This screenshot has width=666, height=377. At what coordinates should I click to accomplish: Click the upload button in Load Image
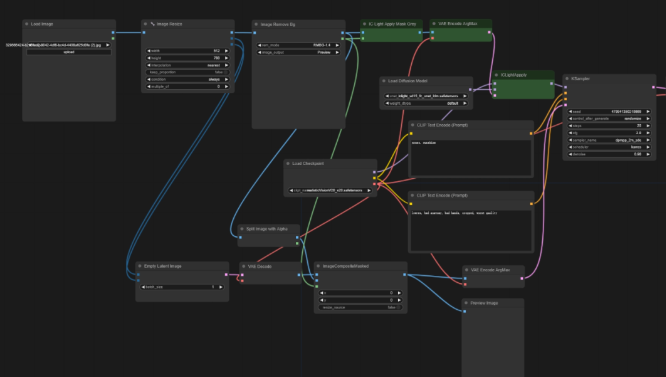tap(69, 52)
